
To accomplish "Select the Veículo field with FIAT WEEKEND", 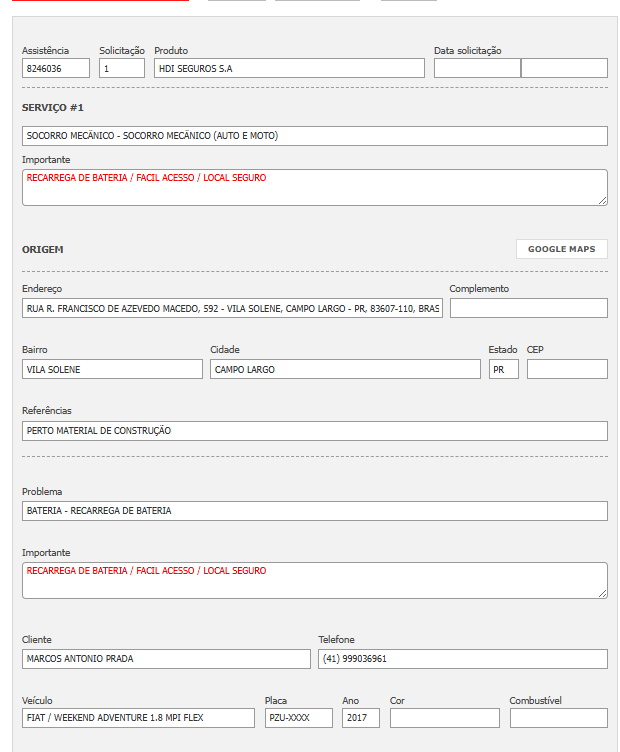I will pos(139,718).
